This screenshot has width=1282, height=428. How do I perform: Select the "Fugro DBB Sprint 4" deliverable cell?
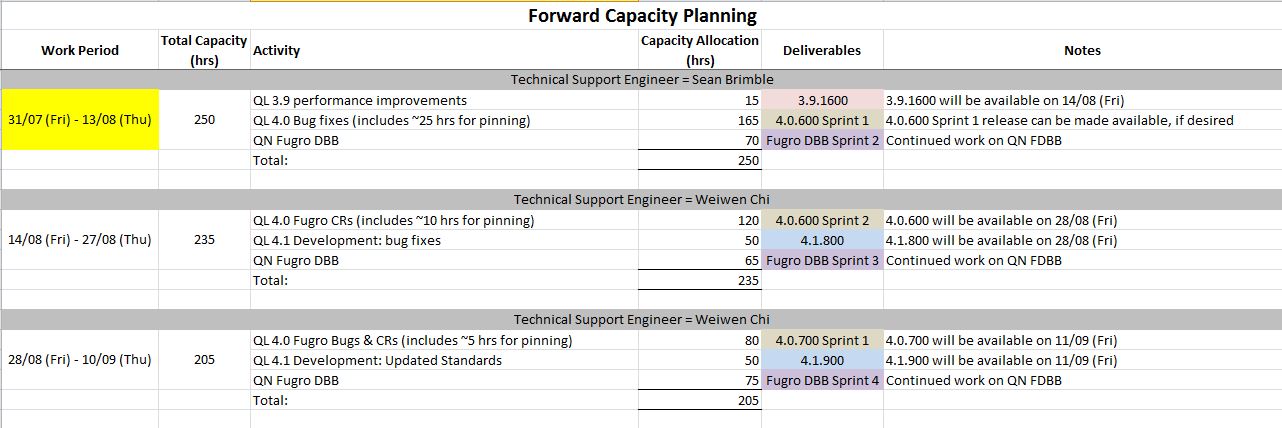pos(822,380)
